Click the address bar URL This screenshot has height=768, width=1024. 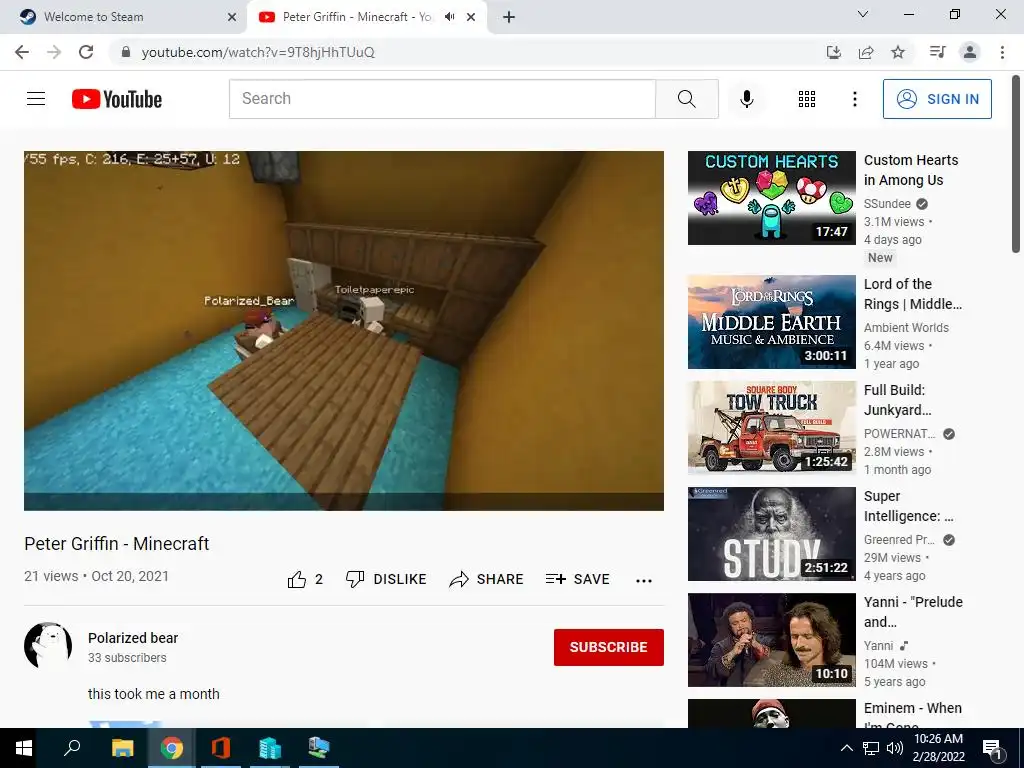pos(258,52)
